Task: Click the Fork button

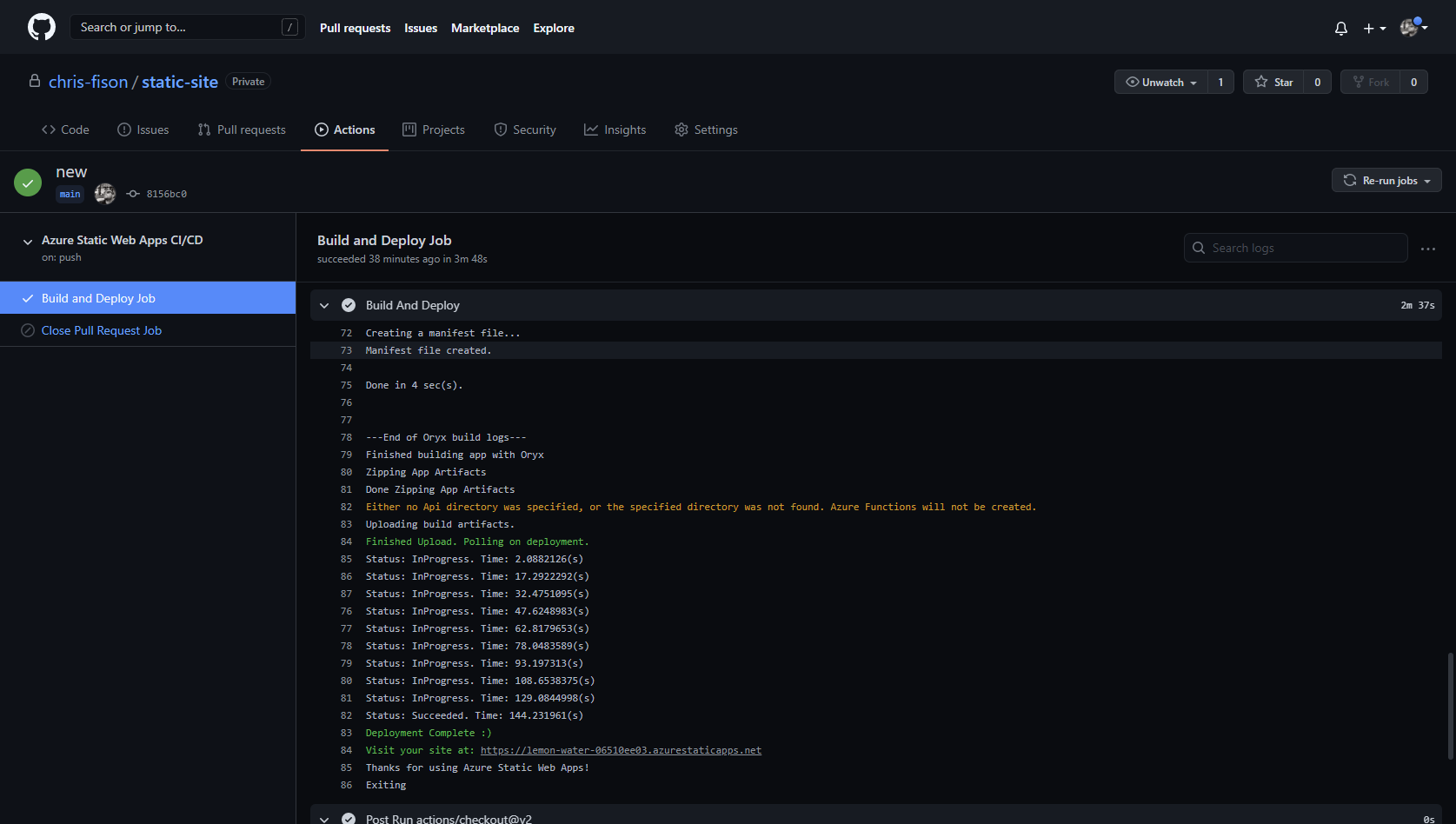Action: tap(1371, 82)
